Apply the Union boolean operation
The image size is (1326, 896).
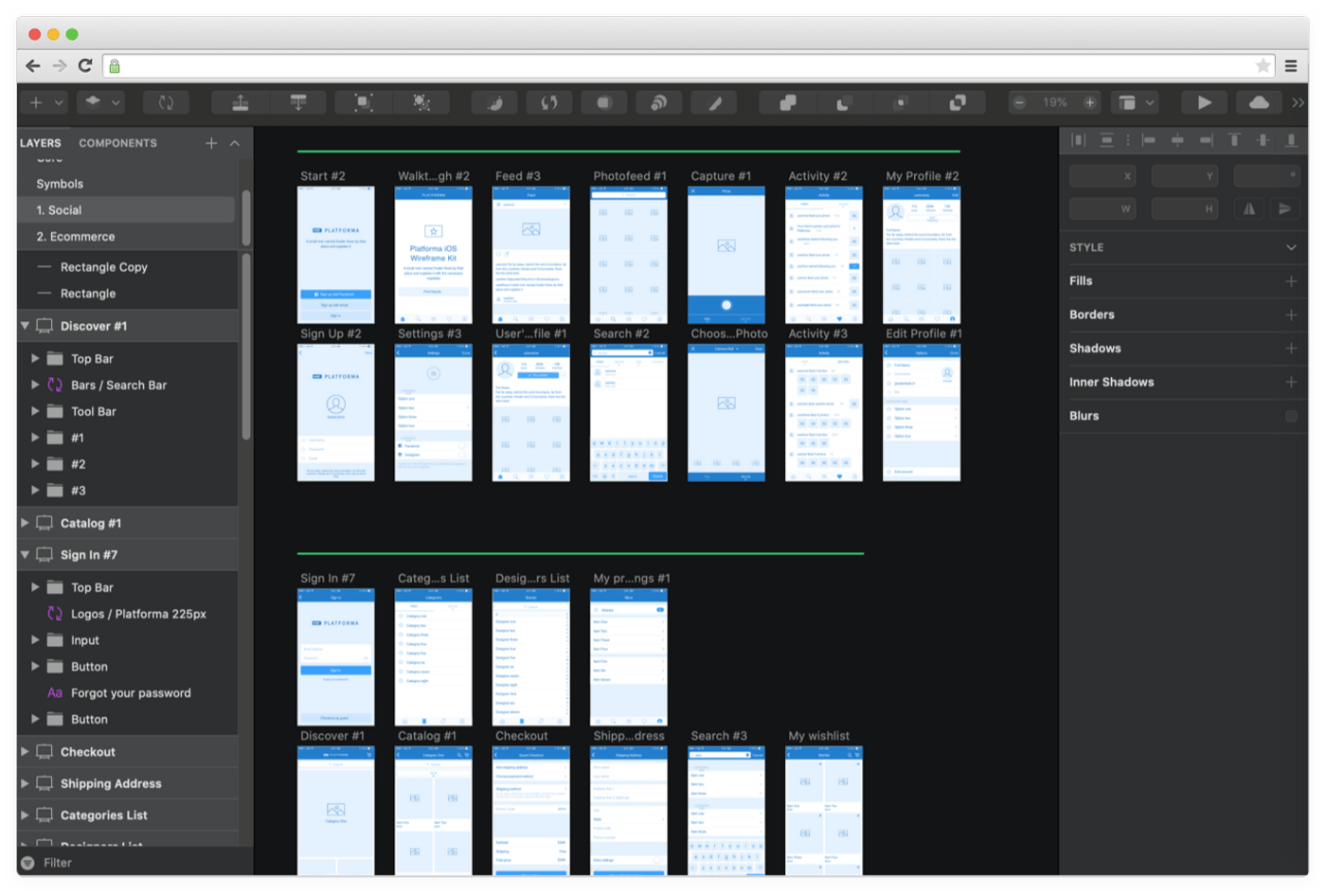coord(787,102)
